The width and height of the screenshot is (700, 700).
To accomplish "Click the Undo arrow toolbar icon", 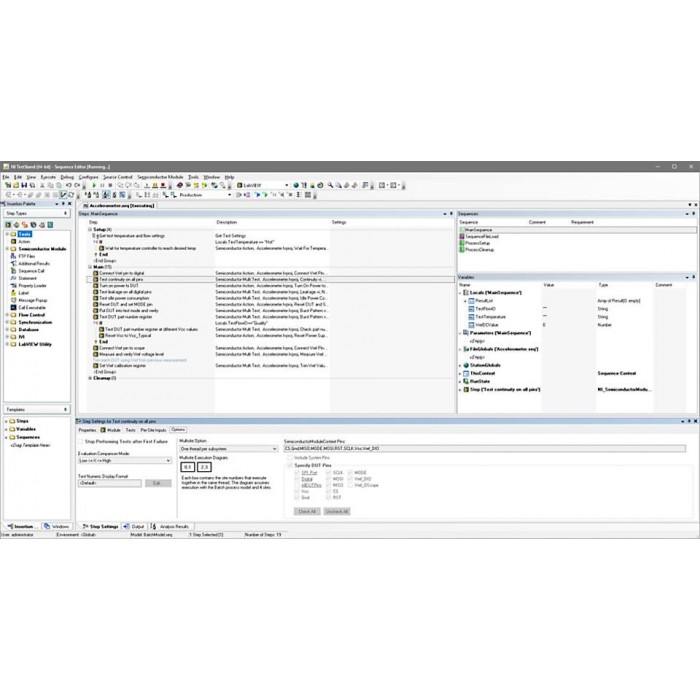I will 68,185.
